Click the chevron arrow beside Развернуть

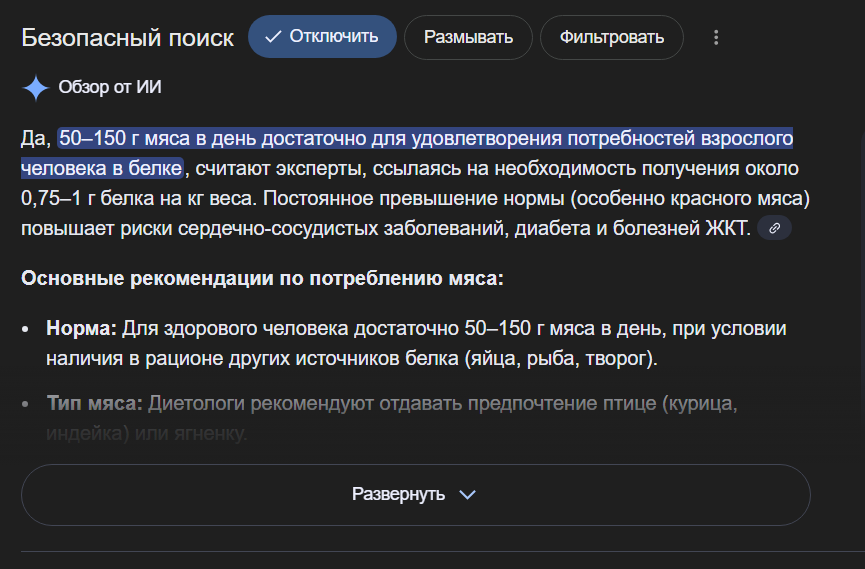click(x=467, y=495)
